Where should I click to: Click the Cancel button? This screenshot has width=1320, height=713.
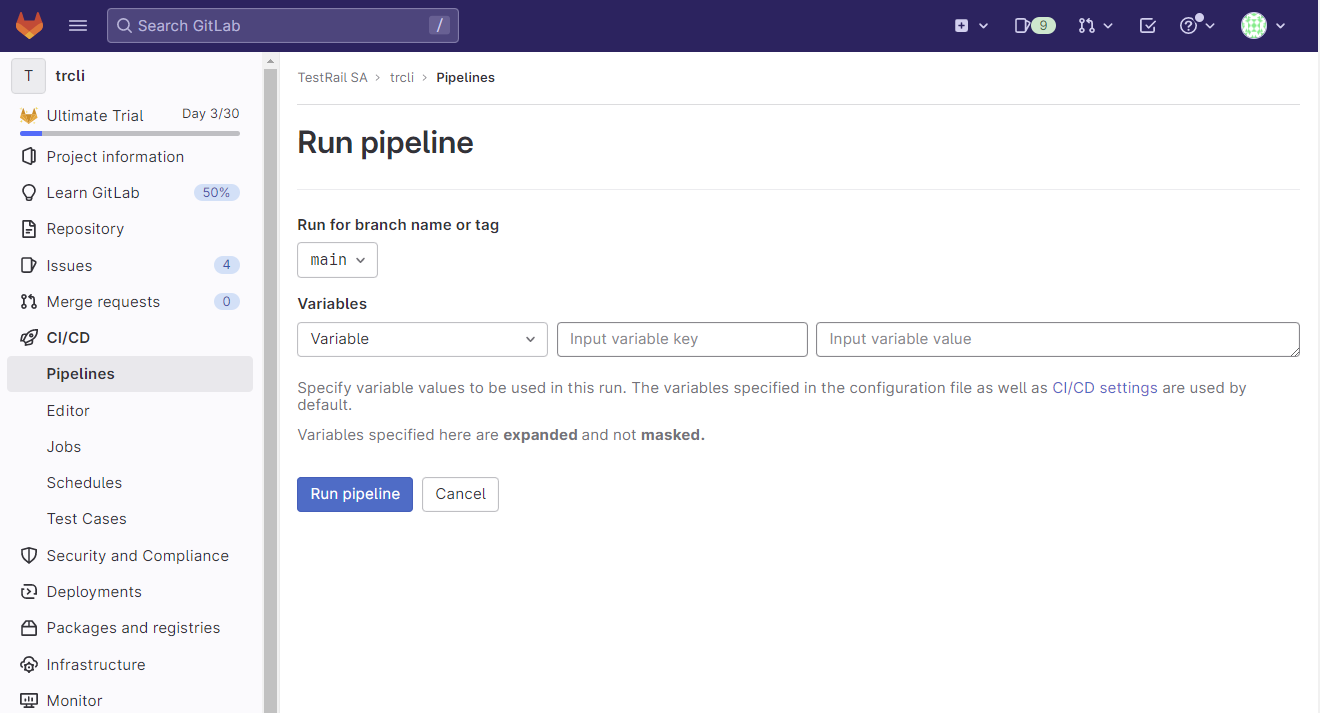[460, 494]
